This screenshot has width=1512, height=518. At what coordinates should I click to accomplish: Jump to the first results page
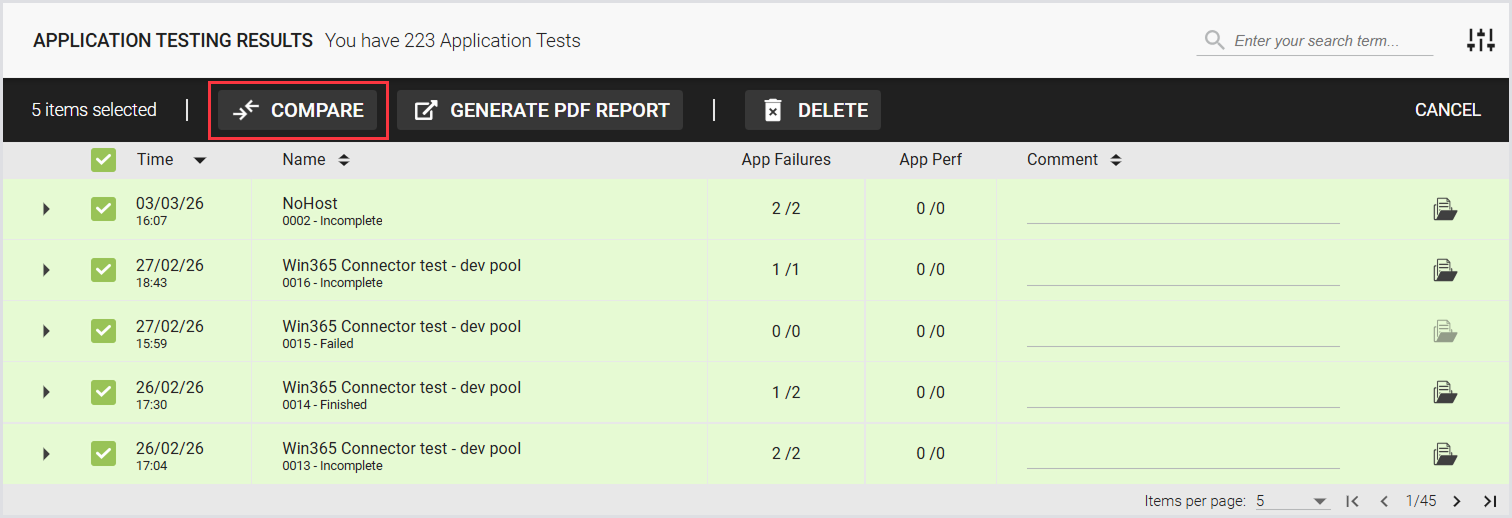pyautogui.click(x=1352, y=501)
